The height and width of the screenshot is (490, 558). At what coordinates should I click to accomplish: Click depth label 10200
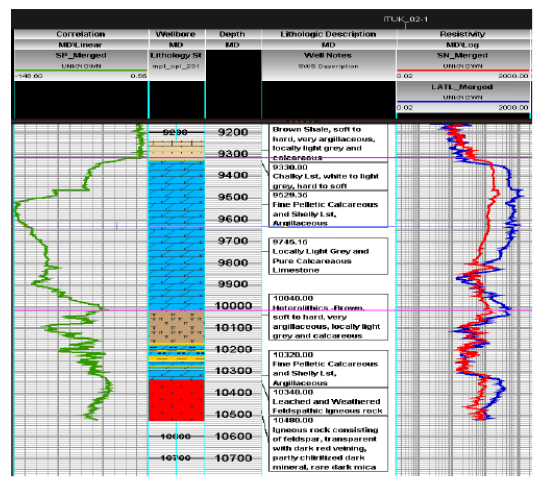(233, 349)
